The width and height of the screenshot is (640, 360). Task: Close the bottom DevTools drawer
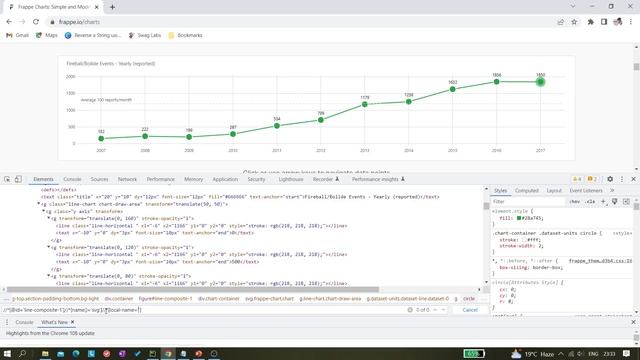point(633,322)
